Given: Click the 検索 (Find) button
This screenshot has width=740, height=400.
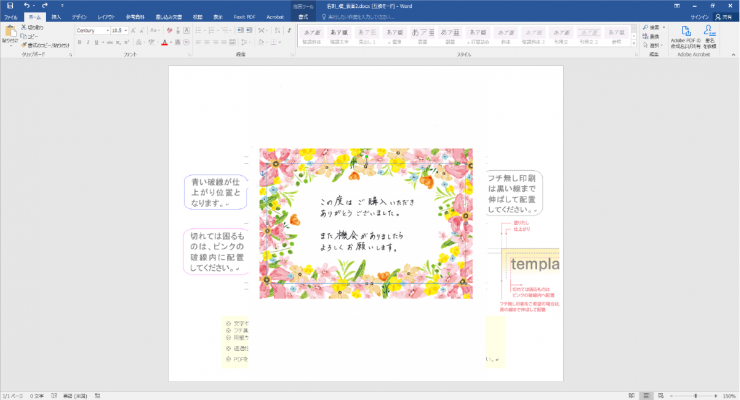Looking at the screenshot, I should [x=654, y=28].
